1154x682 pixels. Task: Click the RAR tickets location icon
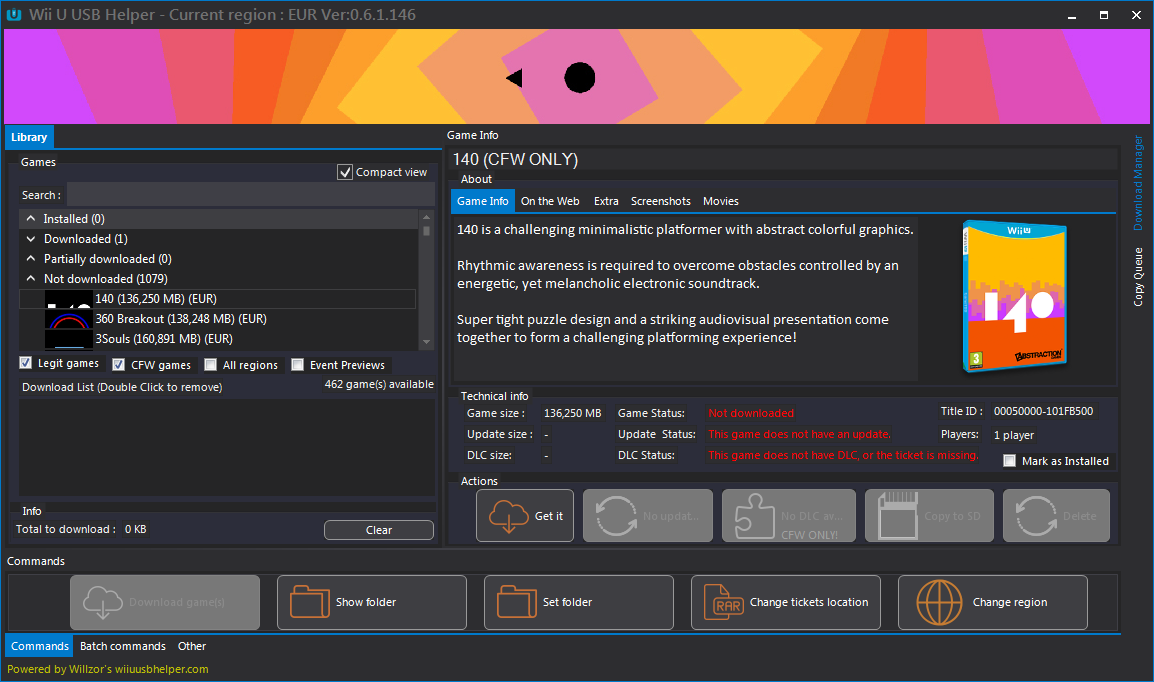pyautogui.click(x=723, y=602)
